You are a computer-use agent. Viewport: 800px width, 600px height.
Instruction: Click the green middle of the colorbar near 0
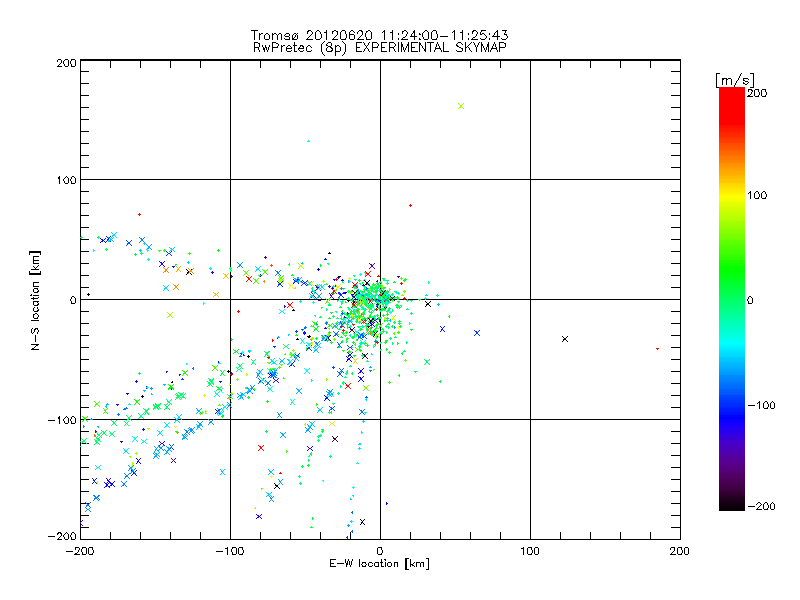pyautogui.click(x=732, y=300)
